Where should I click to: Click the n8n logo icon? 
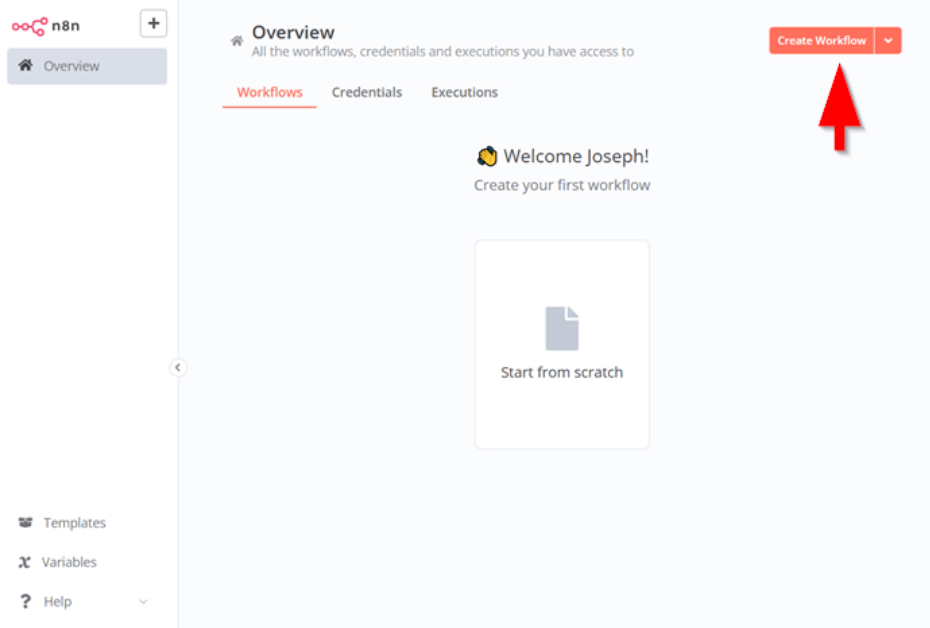29,26
